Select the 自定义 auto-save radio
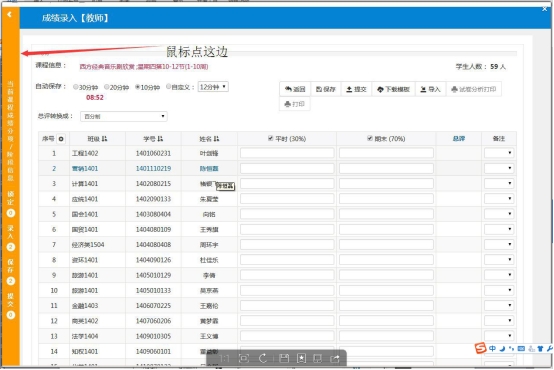Image resolution: width=554 pixels, height=370 pixels. point(169,87)
